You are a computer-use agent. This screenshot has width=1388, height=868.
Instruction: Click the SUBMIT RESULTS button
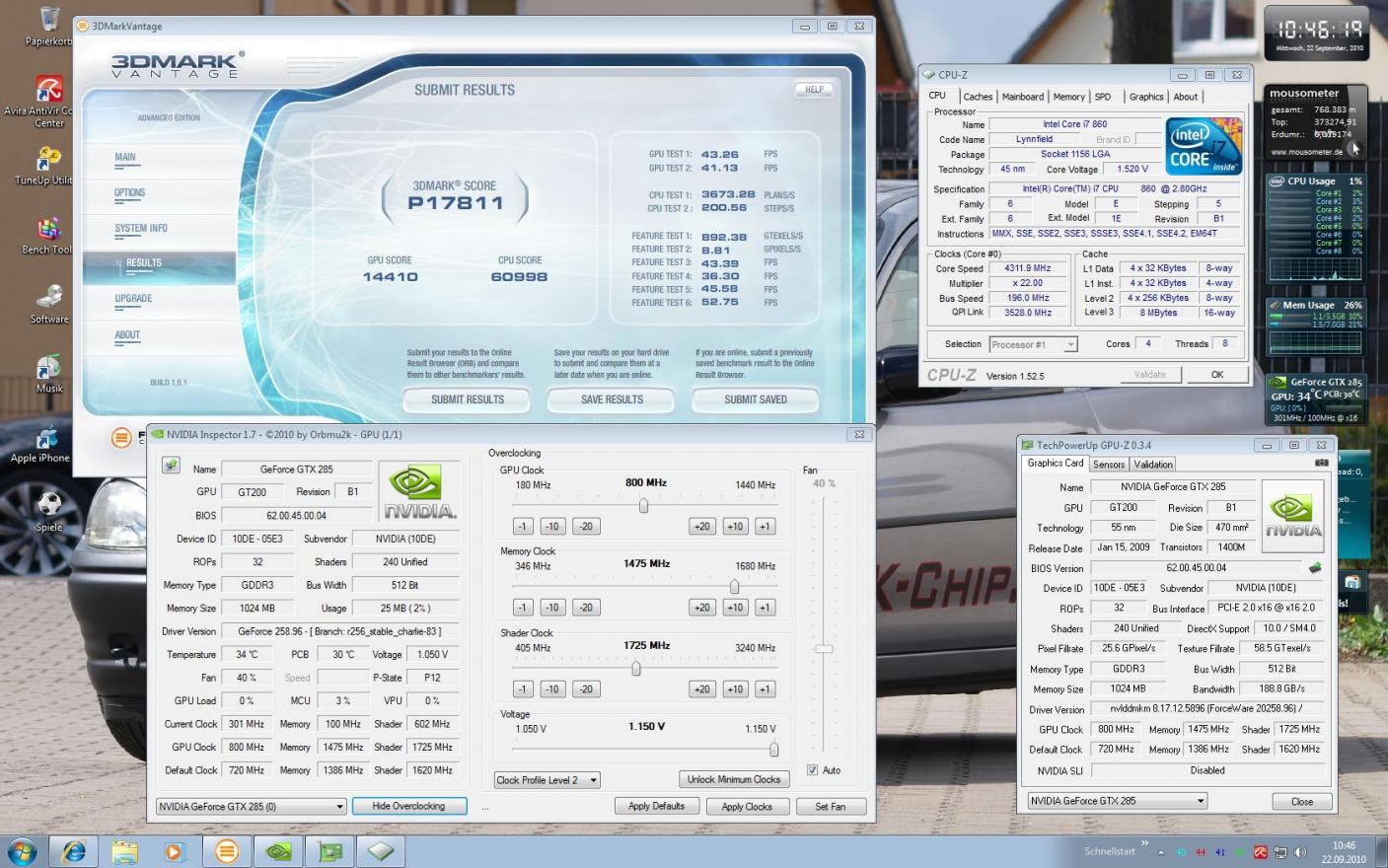[x=468, y=399]
